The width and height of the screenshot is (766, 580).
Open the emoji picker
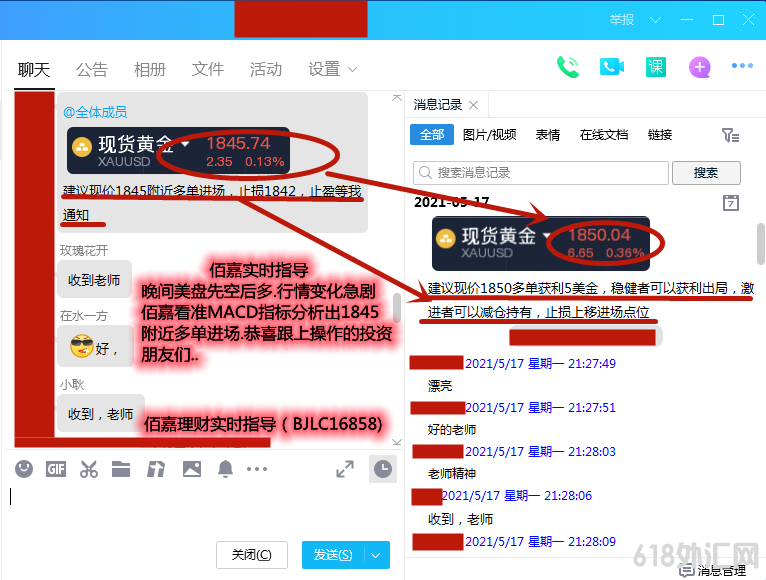click(x=24, y=468)
